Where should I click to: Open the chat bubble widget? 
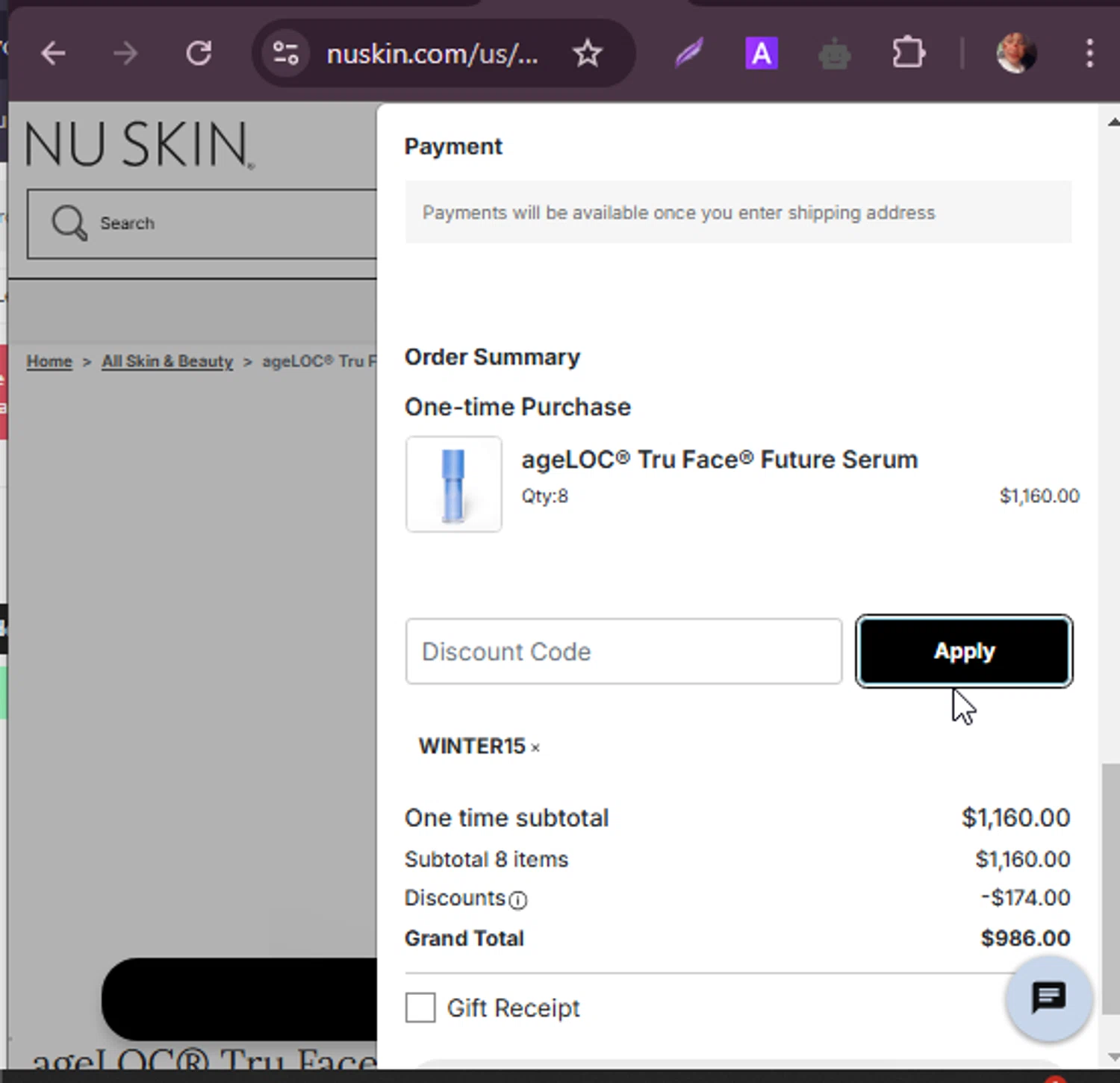pos(1048,998)
